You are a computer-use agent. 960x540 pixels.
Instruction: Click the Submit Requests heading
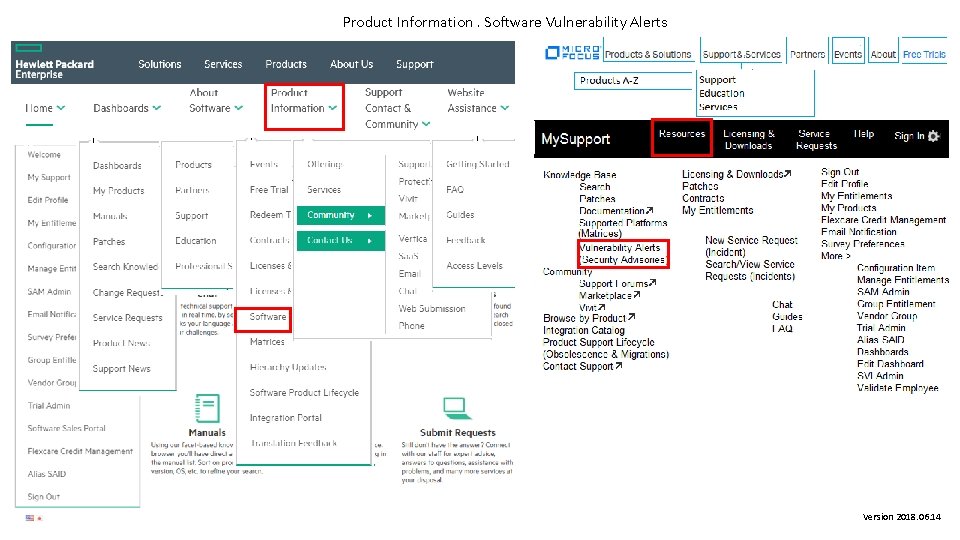457,432
